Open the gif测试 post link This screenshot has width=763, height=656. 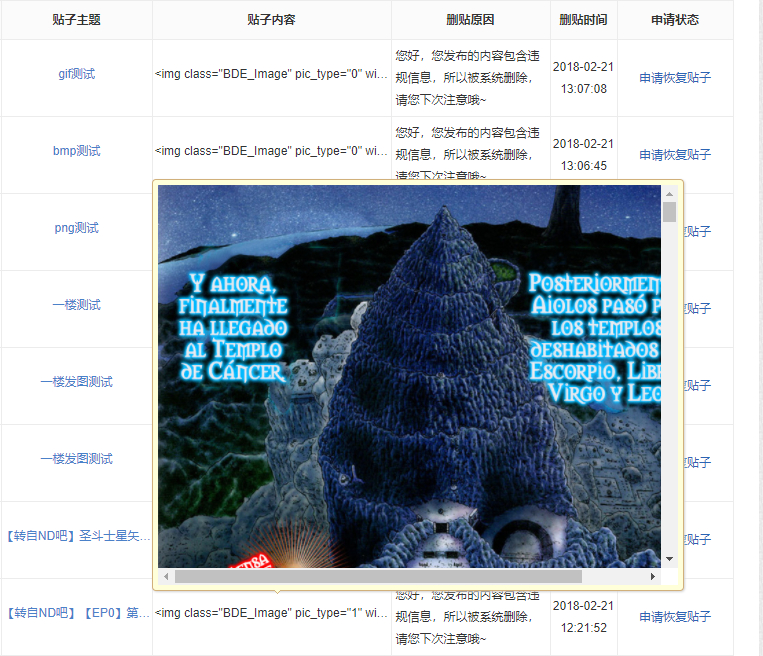pos(76,74)
